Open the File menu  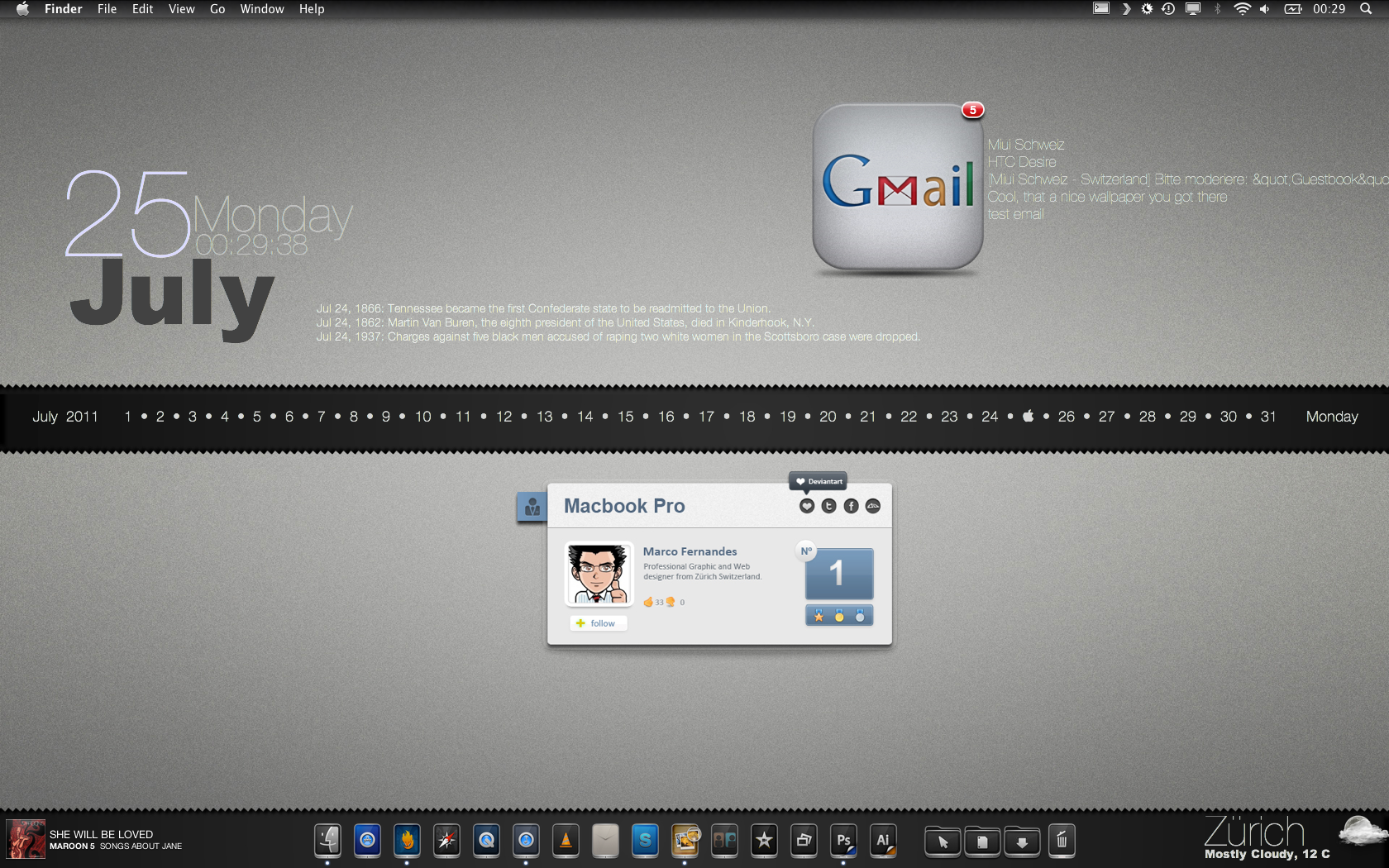[107, 9]
